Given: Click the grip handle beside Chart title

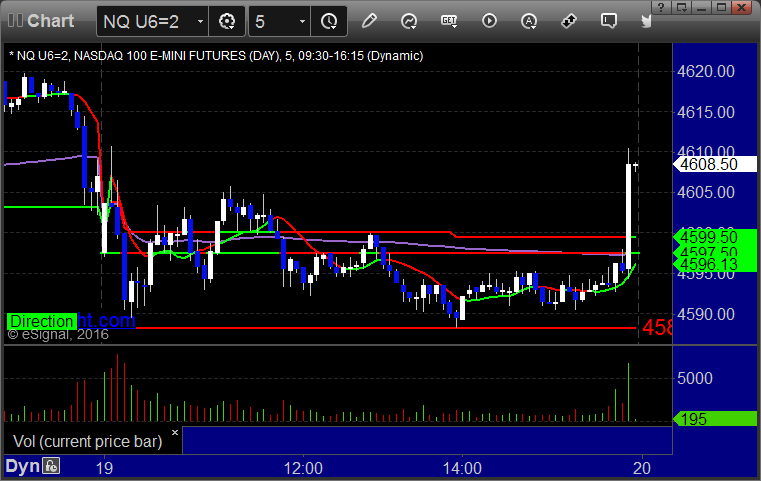Looking at the screenshot, I should coord(15,20).
